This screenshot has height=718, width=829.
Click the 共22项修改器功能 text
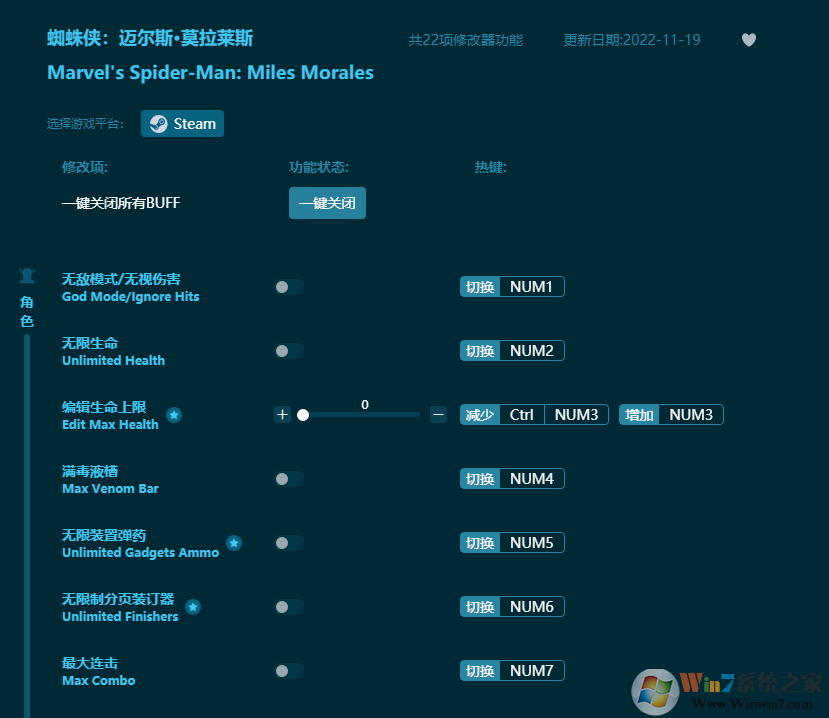pyautogui.click(x=466, y=40)
